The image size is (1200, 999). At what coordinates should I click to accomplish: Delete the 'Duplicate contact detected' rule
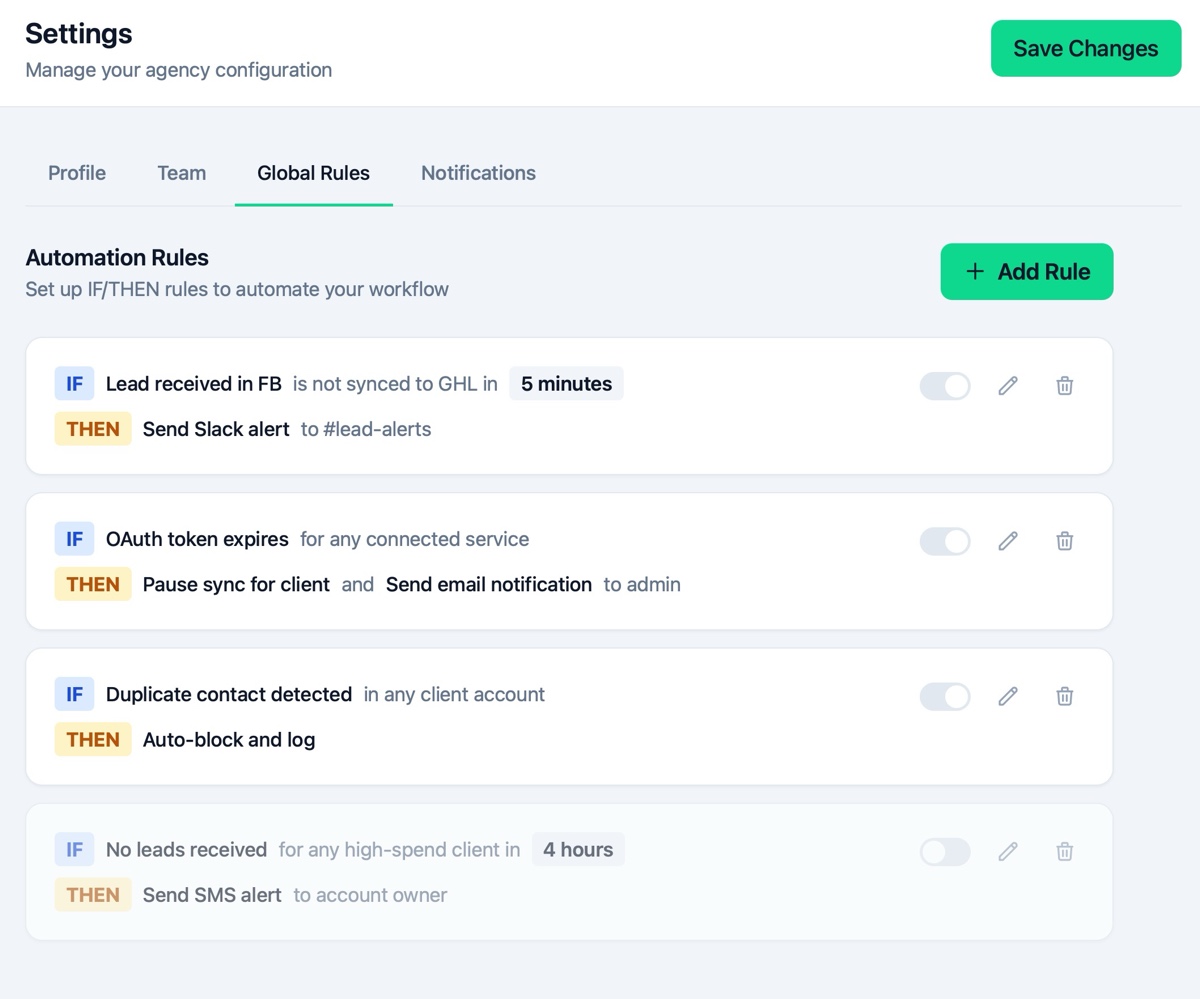[x=1064, y=696]
